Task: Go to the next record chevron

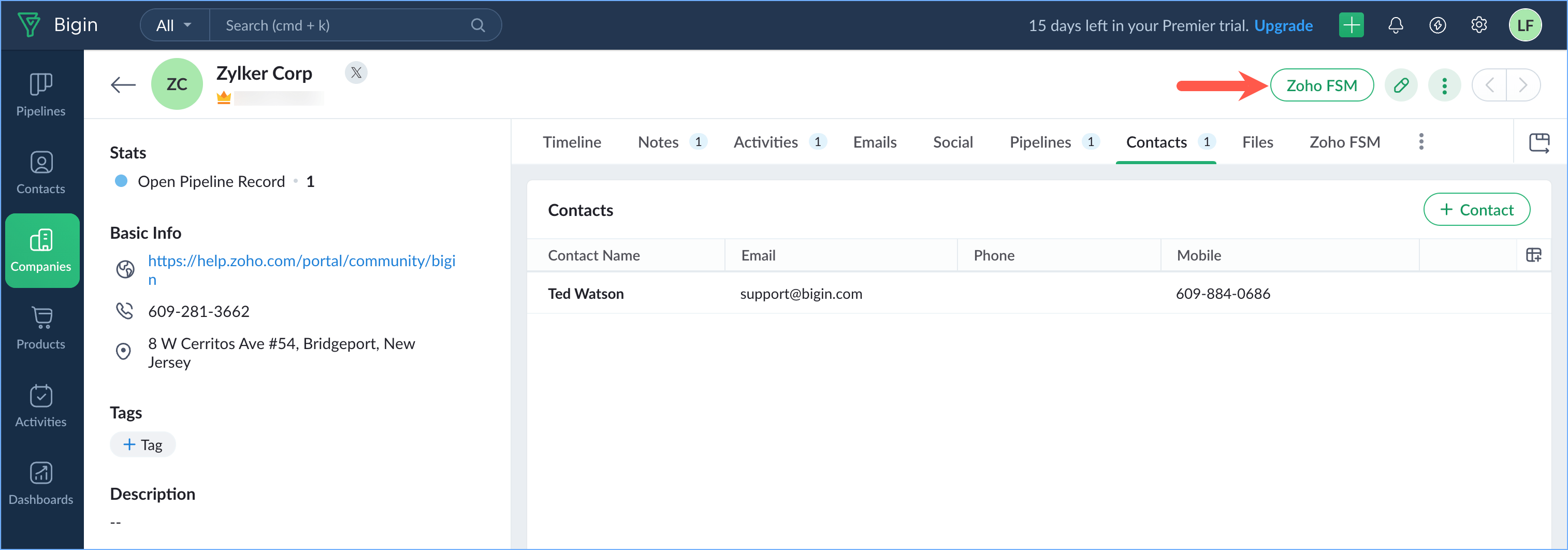Action: (1523, 84)
